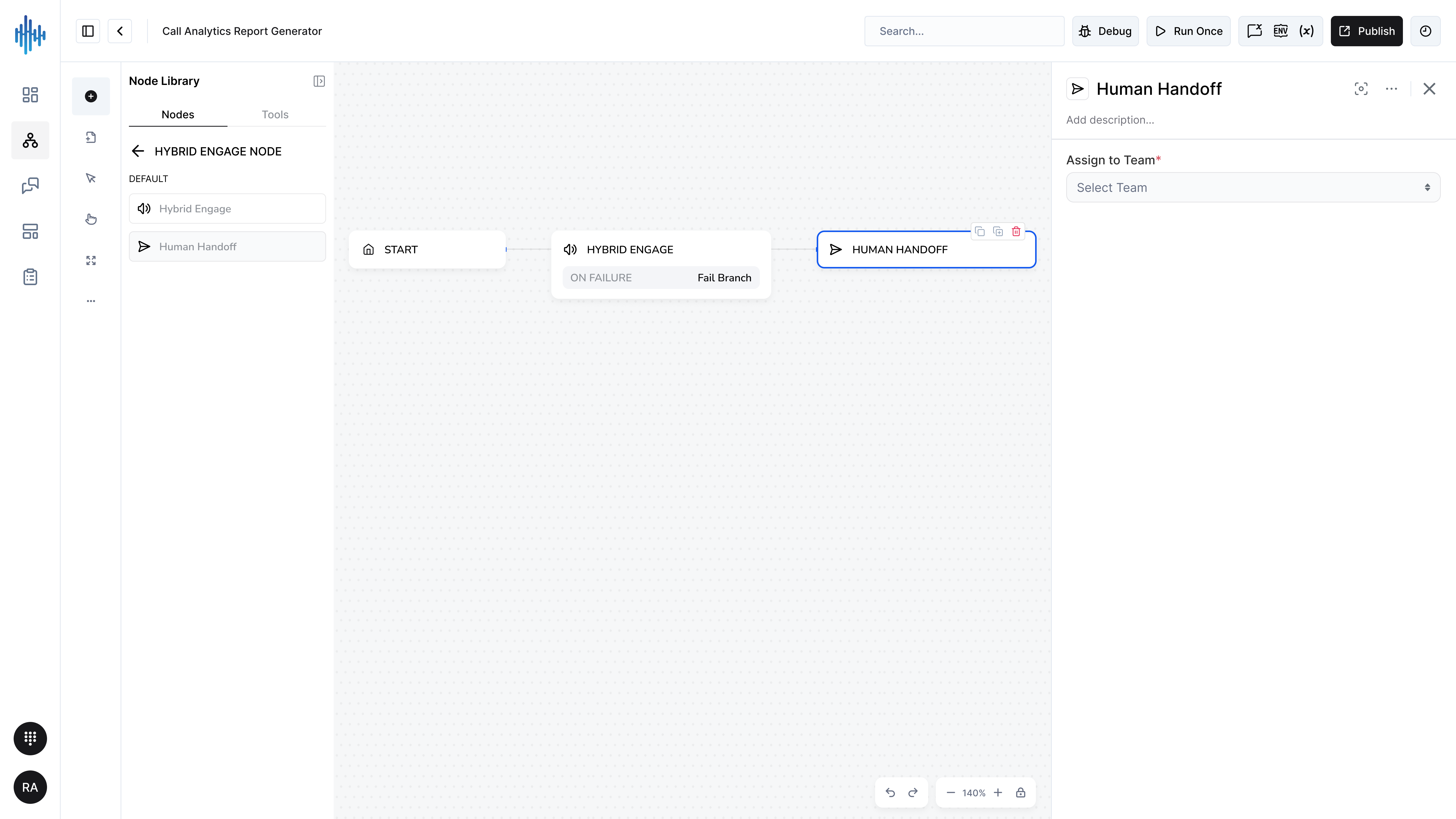Screen dimensions: 1456x819
Task: Open the layout template icon in left sidebar
Action: coord(30,231)
